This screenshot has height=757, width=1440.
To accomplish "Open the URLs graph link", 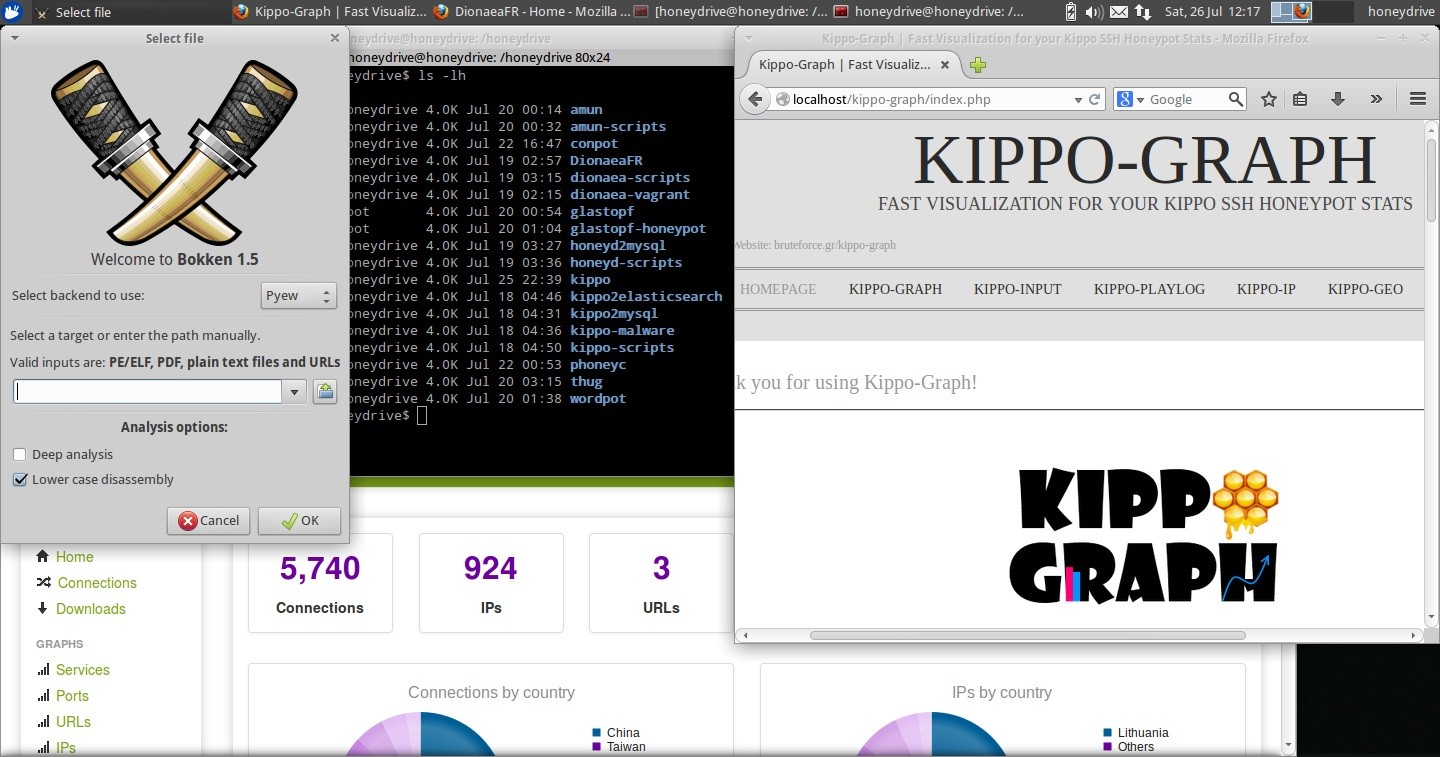I will [73, 722].
